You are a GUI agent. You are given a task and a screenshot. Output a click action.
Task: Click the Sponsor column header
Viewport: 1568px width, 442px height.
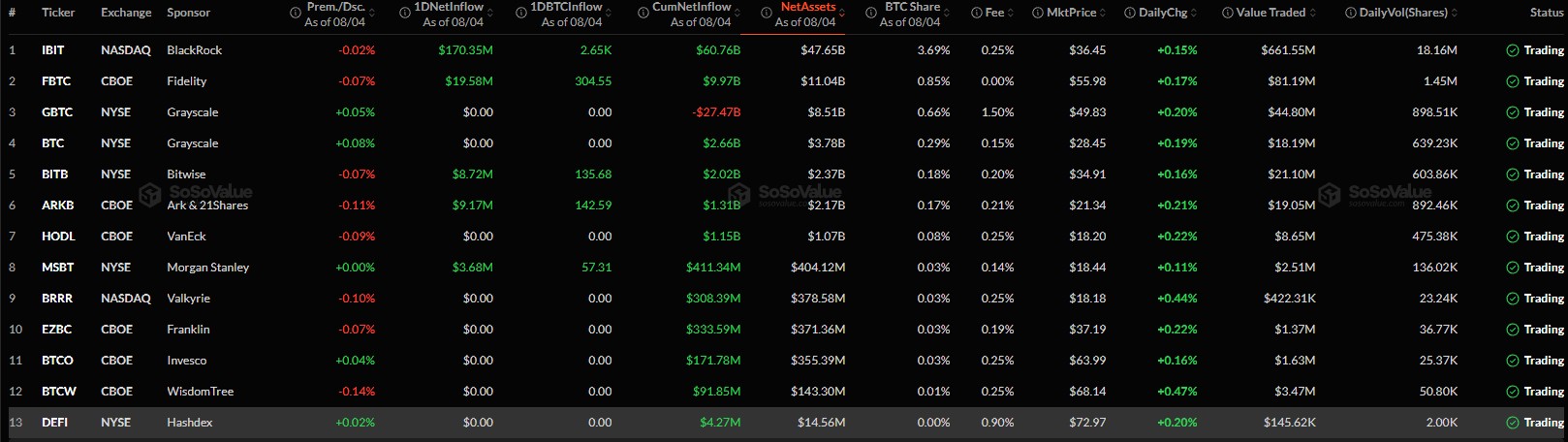[x=188, y=13]
